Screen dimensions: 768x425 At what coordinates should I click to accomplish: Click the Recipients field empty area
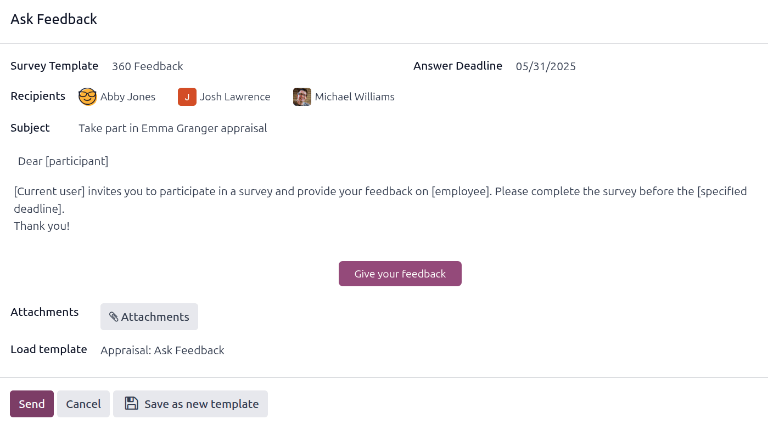click(x=550, y=97)
